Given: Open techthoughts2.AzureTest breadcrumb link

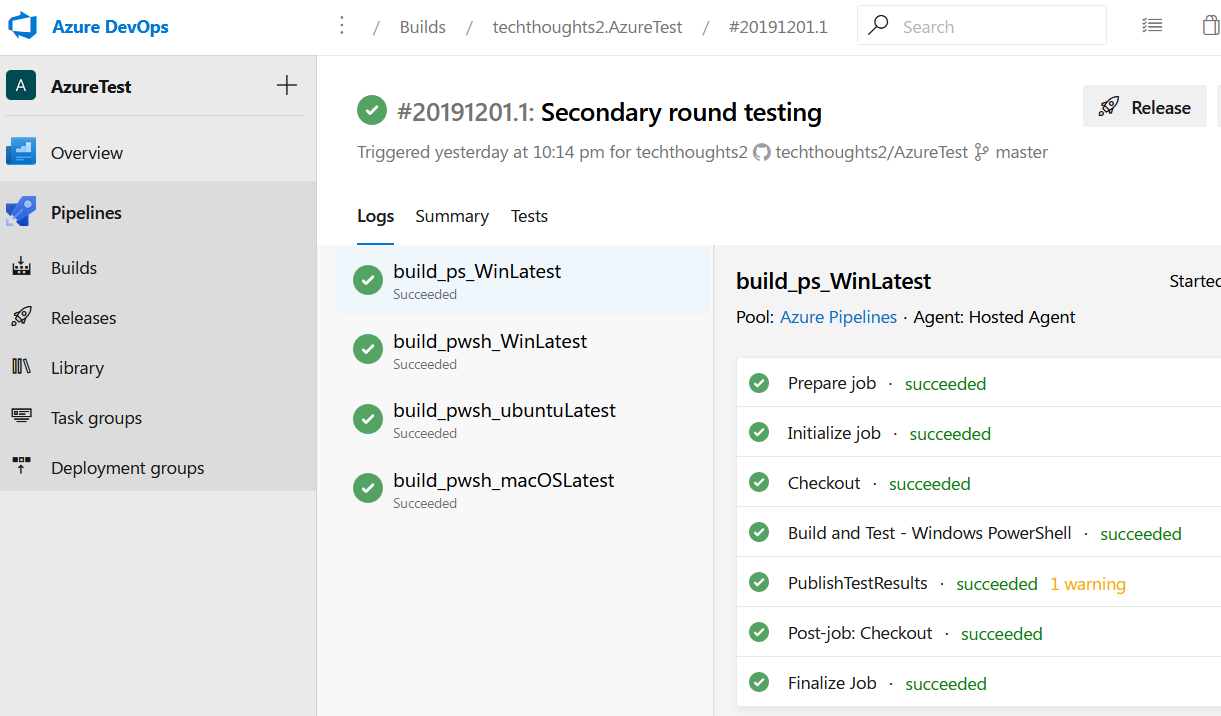Looking at the screenshot, I should (x=587, y=27).
